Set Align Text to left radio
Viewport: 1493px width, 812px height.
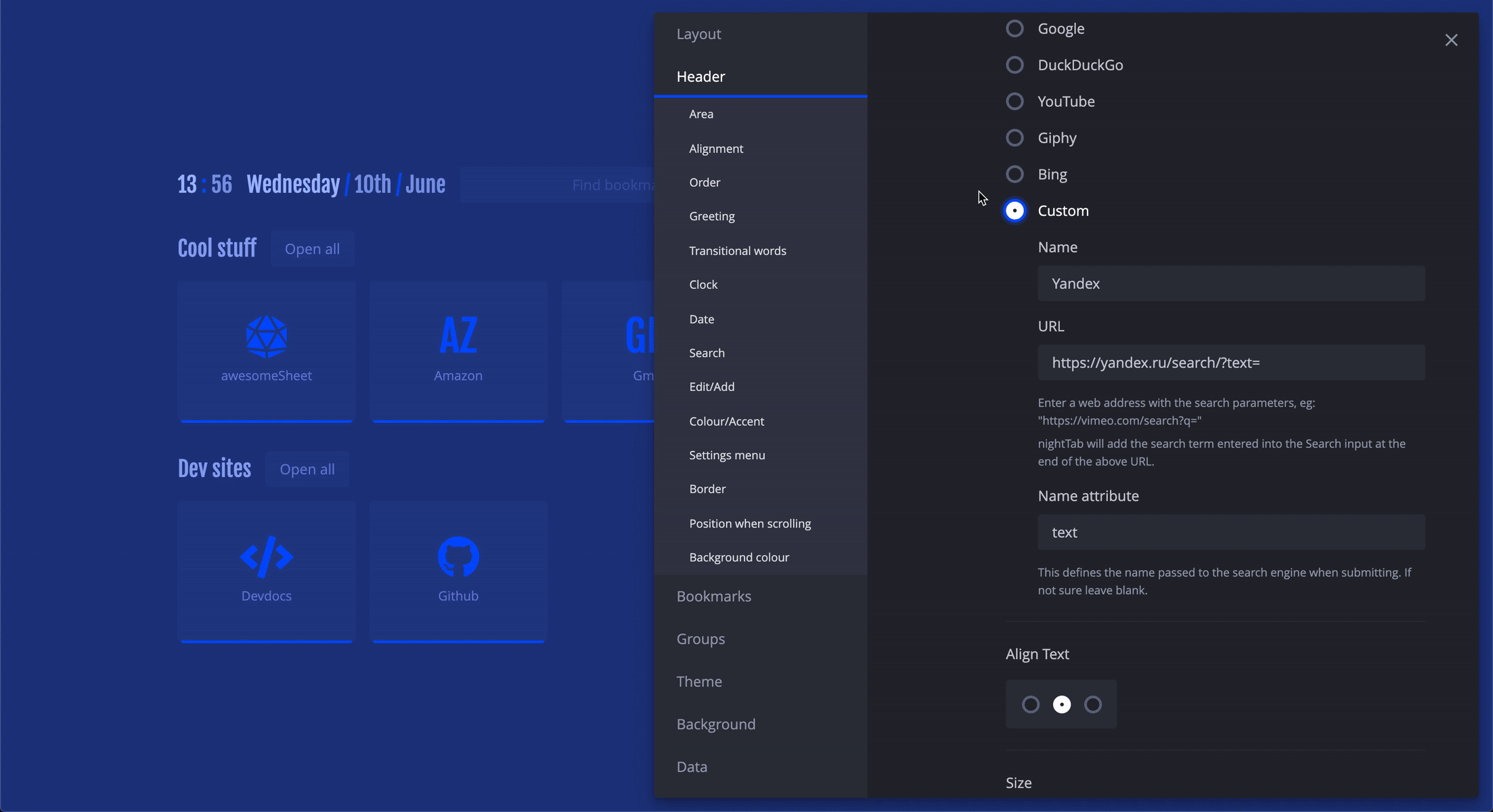(x=1031, y=704)
